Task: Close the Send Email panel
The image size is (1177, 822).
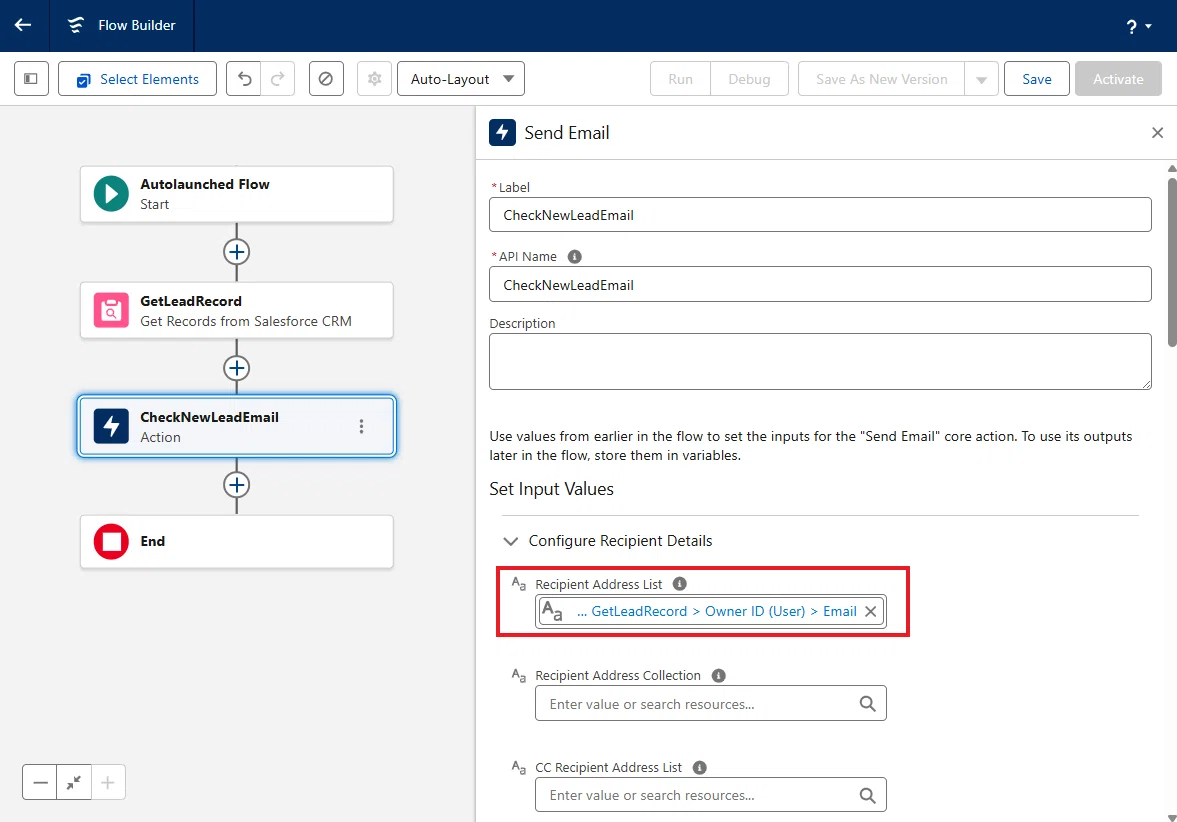Action: 1157,133
